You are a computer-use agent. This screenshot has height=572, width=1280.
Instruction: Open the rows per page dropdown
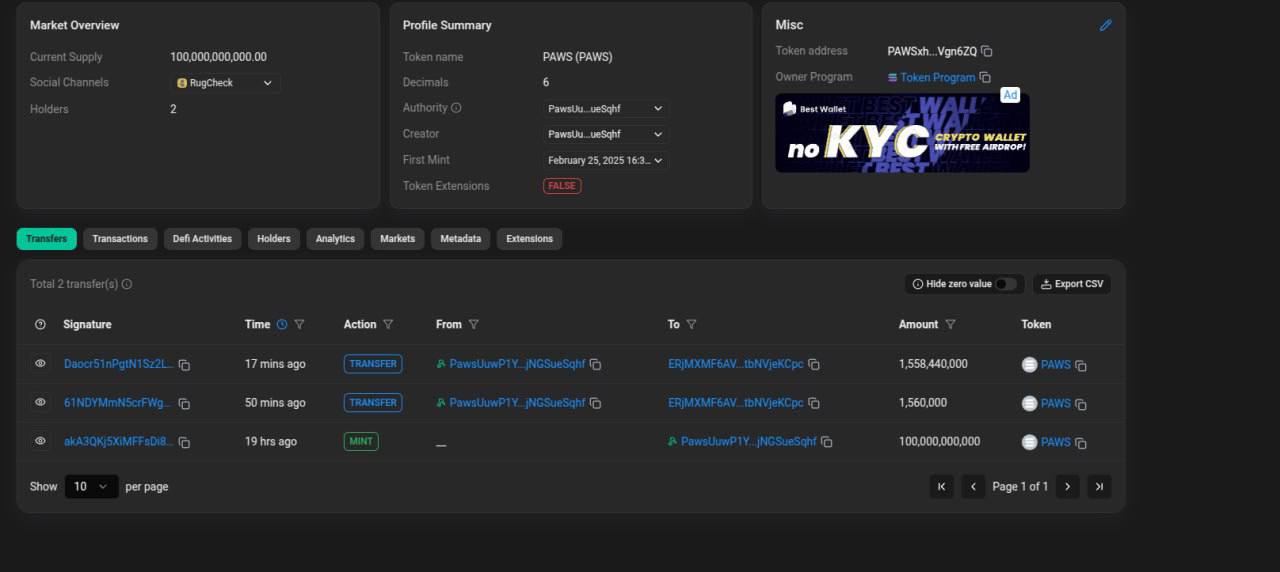click(91, 486)
